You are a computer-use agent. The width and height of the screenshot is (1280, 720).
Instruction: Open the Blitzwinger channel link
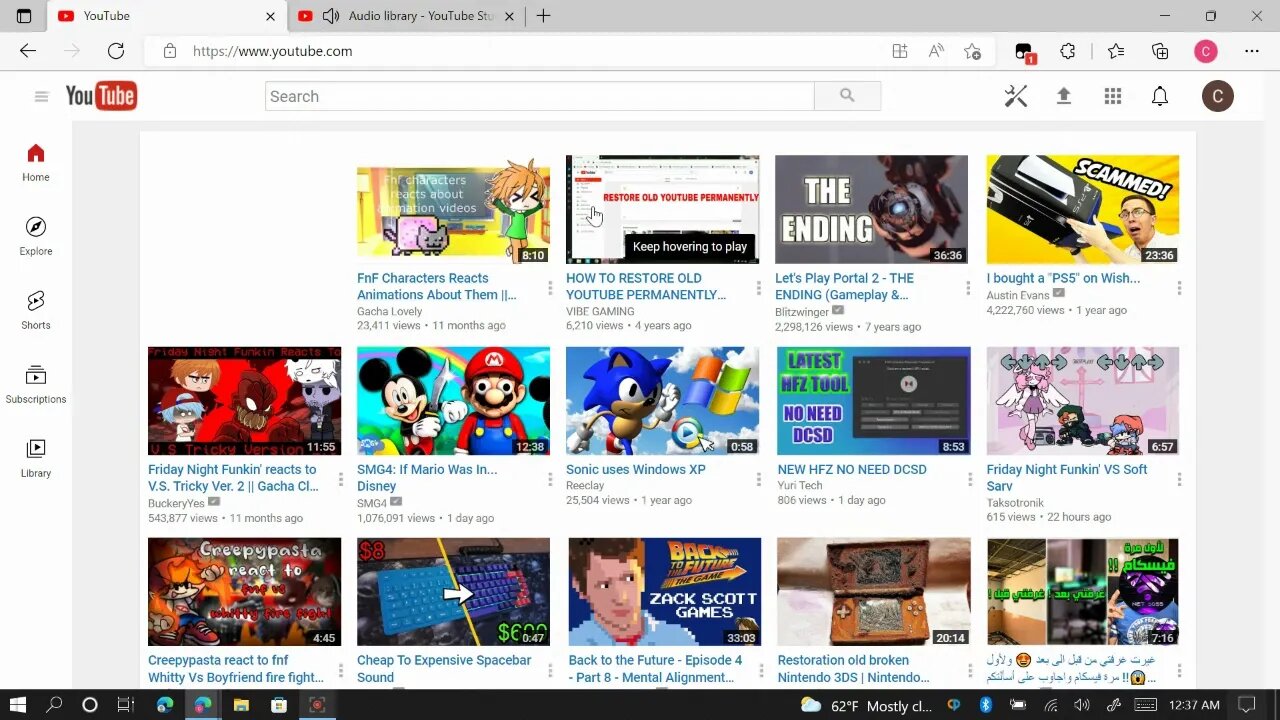click(x=802, y=311)
